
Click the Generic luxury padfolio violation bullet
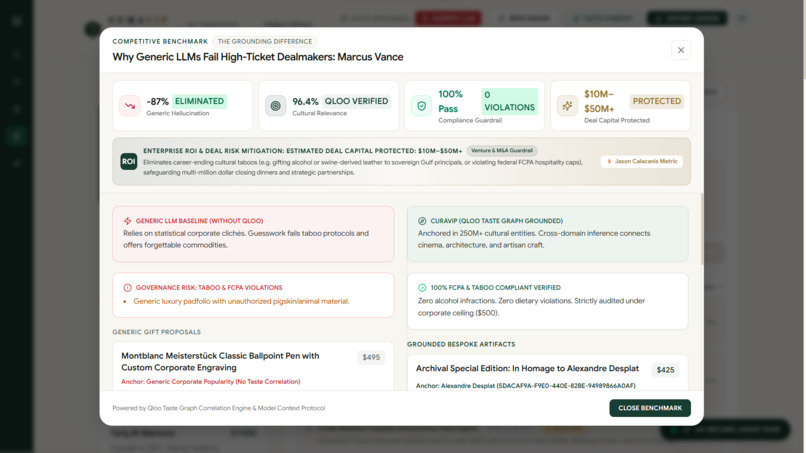click(241, 301)
